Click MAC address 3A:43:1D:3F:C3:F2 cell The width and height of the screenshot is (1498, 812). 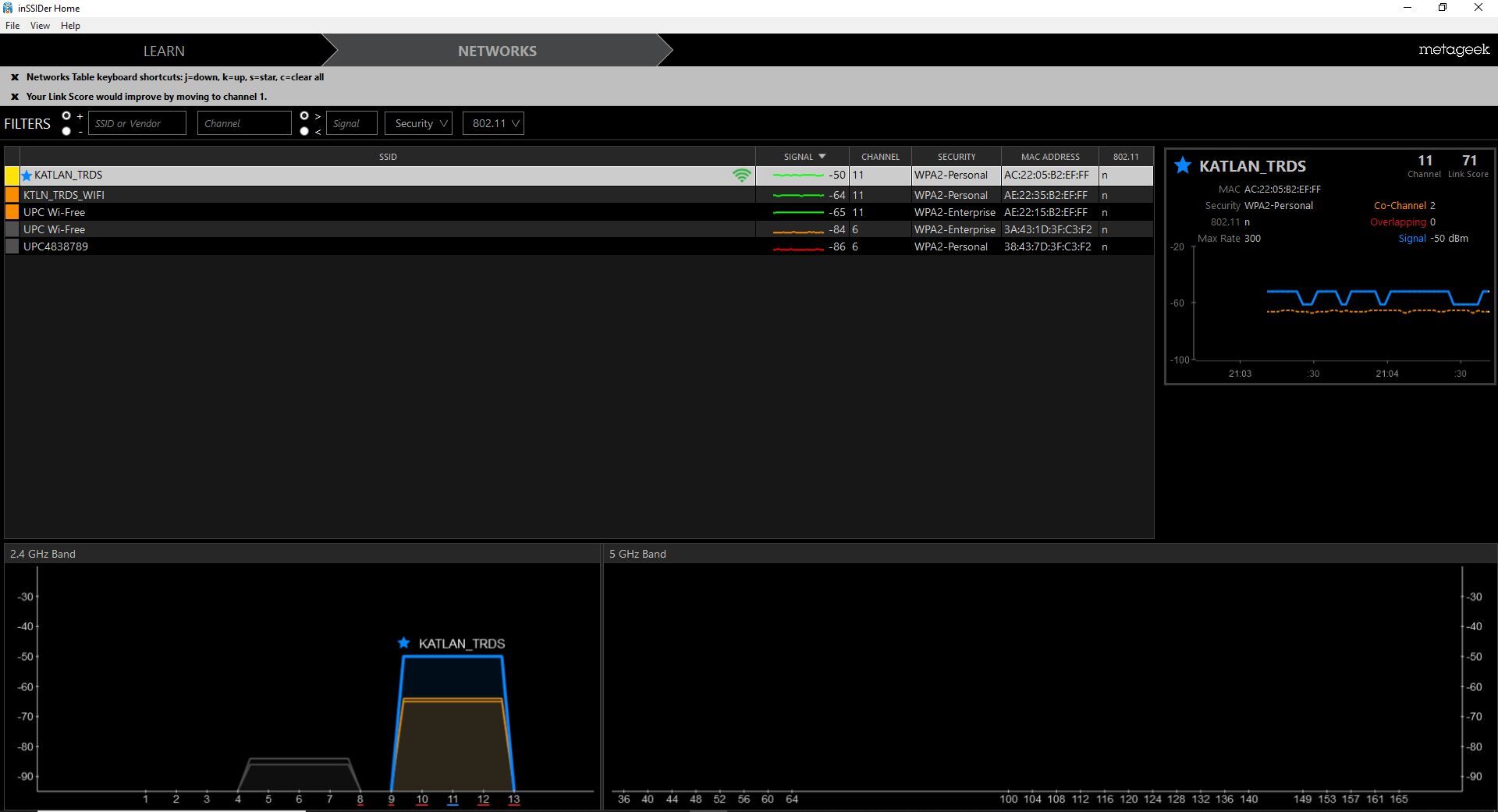click(1048, 229)
